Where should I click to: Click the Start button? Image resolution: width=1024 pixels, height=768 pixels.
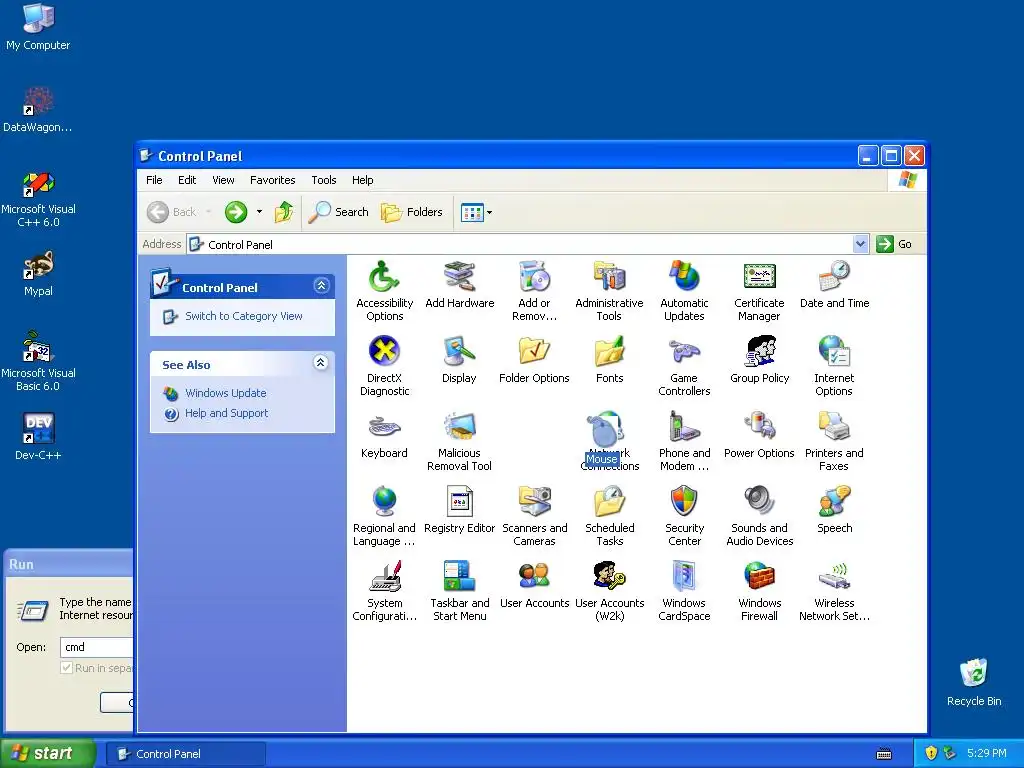(47, 754)
